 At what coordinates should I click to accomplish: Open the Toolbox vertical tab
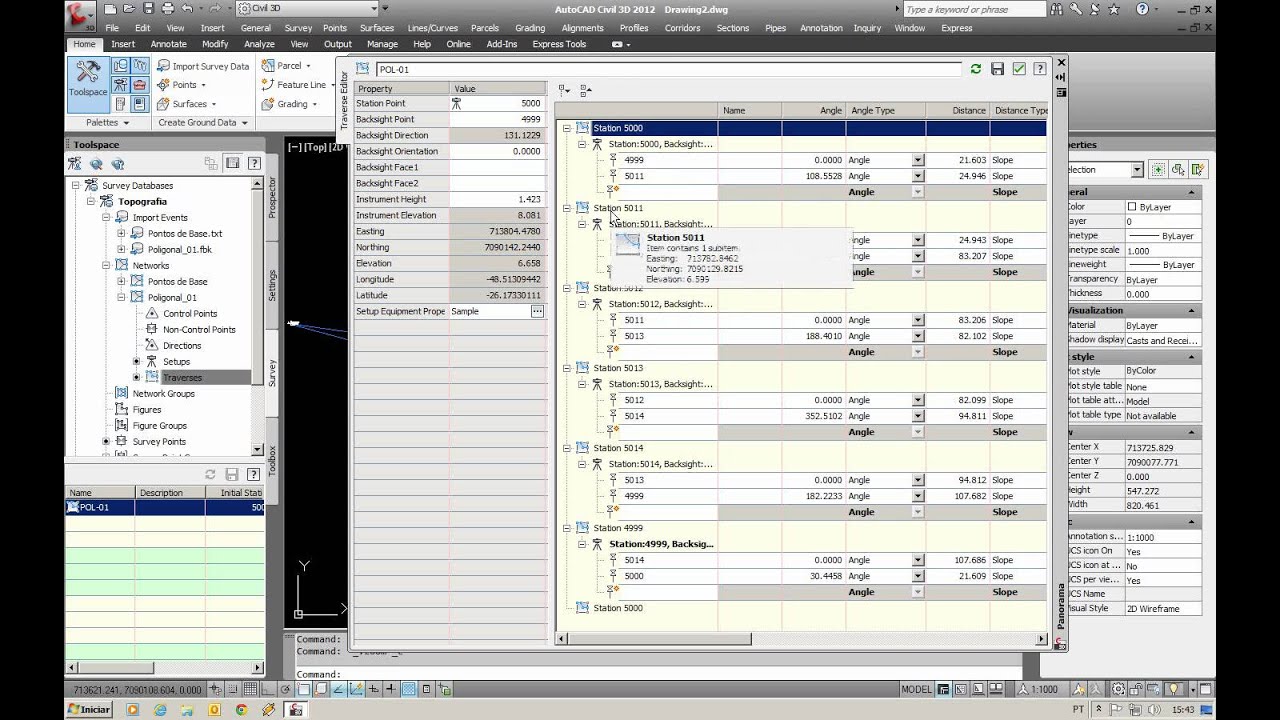[272, 459]
